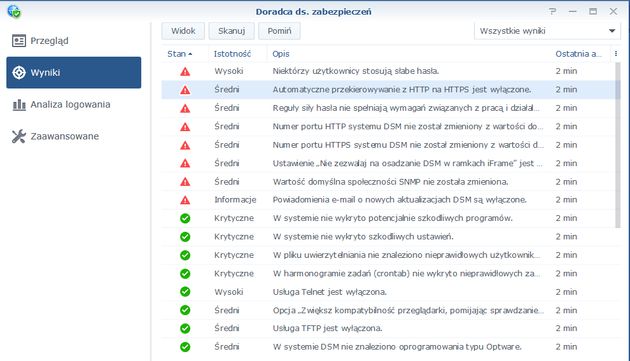The width and height of the screenshot is (630, 361).
Task: Click the Wyniki target icon
Action: [x=19, y=72]
